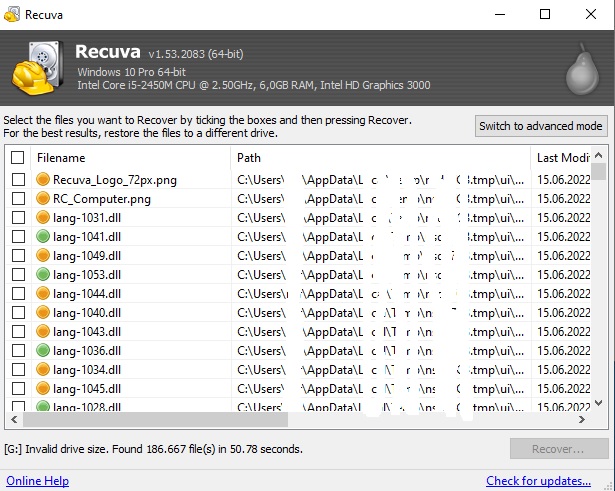Click orange status dot for lang-1043.dll

43,331
